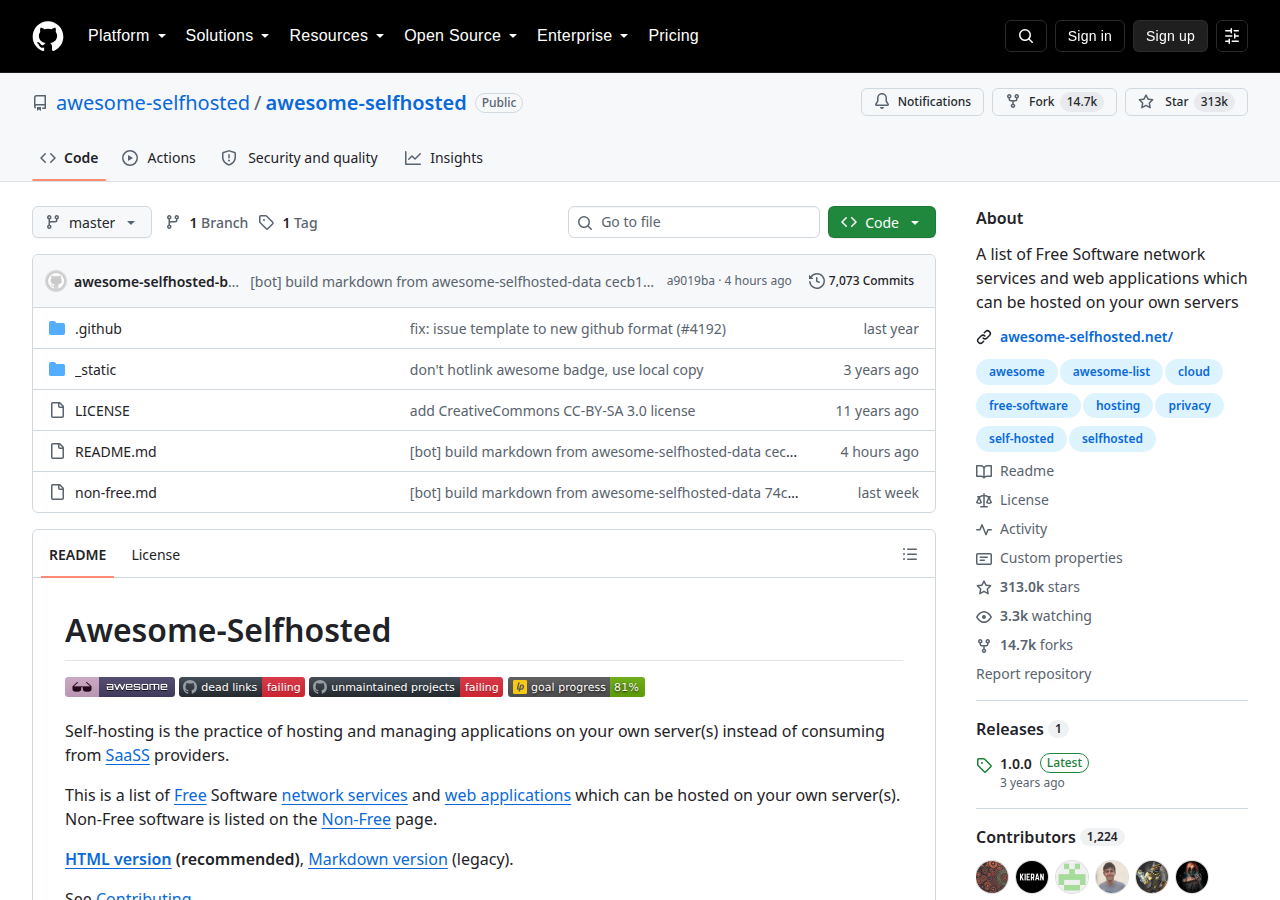Focus the Go to file search field
This screenshot has height=900, width=1280.
694,222
